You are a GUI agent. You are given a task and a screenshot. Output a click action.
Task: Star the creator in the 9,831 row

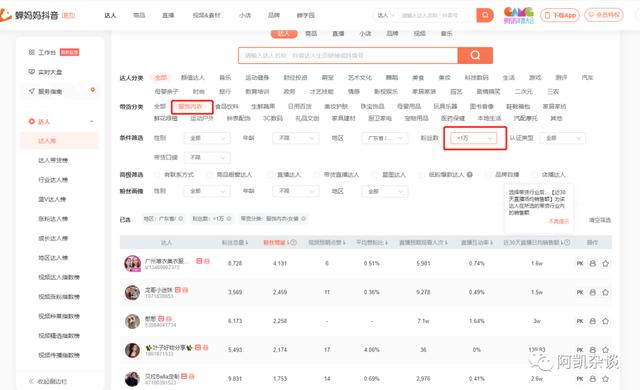click(x=605, y=379)
